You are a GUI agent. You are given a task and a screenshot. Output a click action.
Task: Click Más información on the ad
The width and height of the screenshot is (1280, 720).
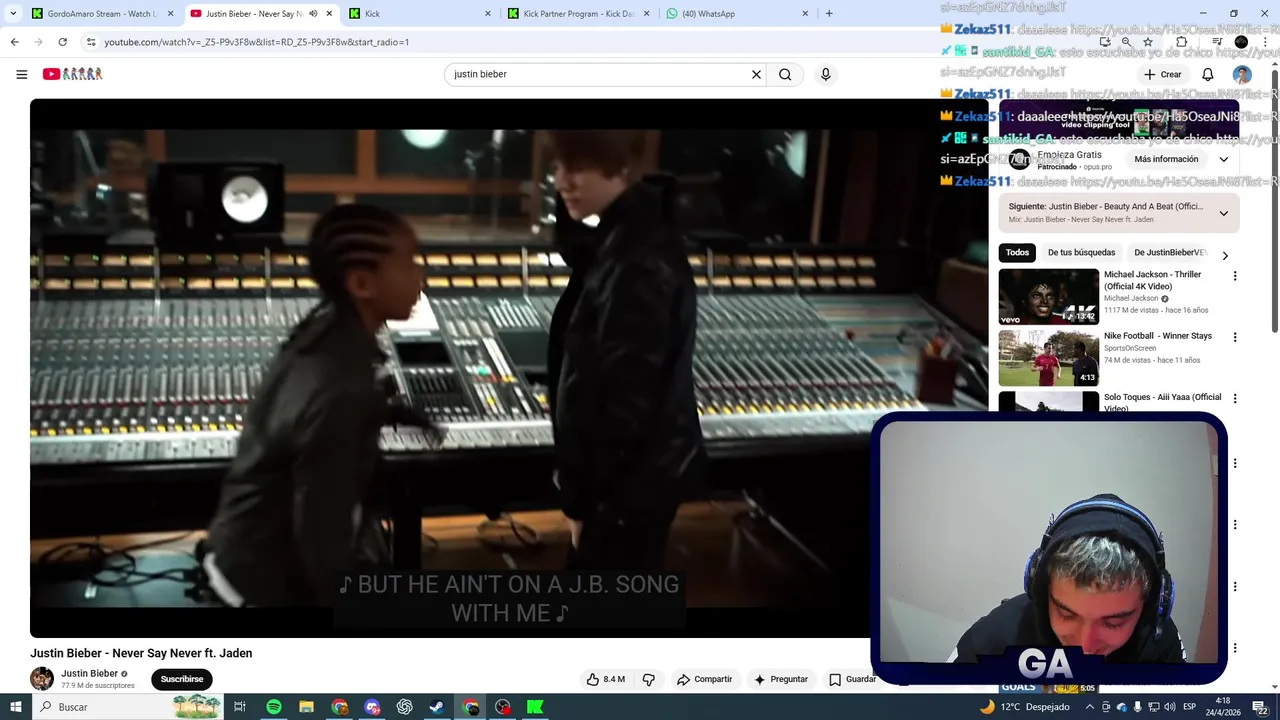(1166, 159)
